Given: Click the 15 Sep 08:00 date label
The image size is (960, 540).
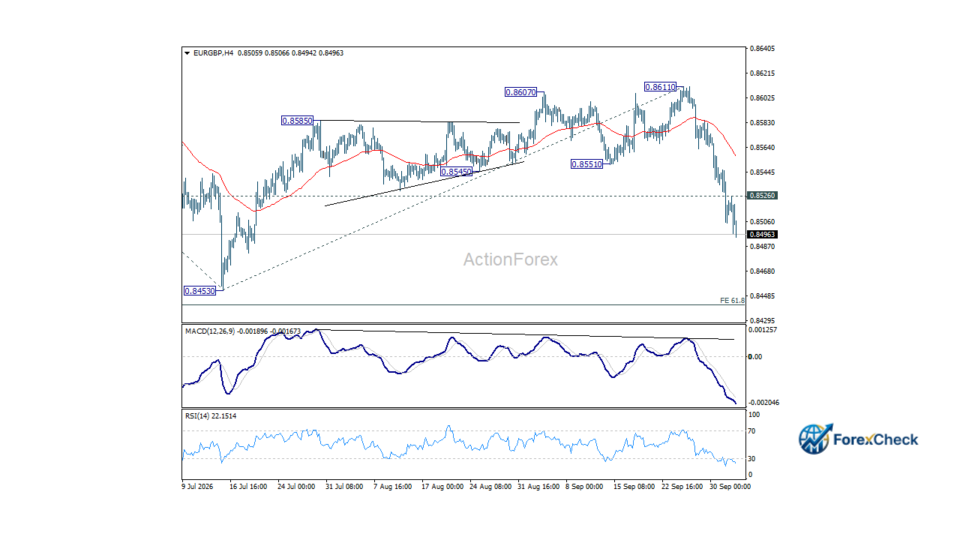Looking at the screenshot, I should point(634,487).
